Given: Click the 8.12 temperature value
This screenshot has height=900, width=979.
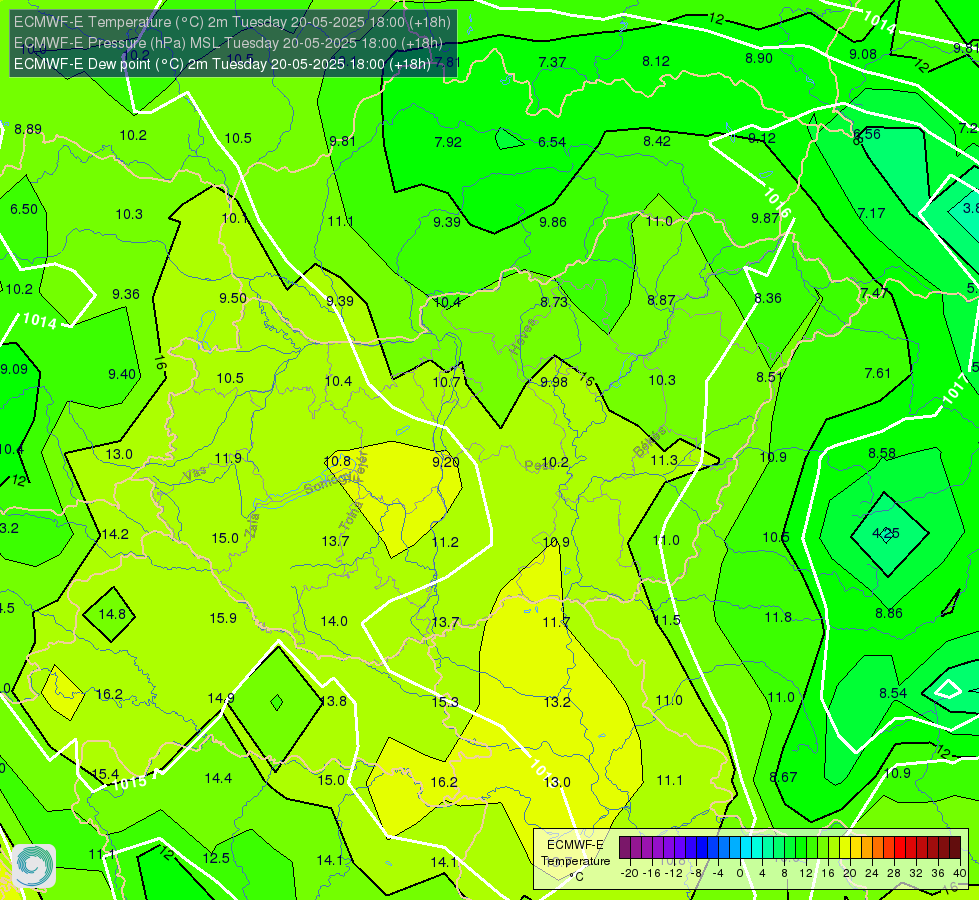Looking at the screenshot, I should pos(656,61).
